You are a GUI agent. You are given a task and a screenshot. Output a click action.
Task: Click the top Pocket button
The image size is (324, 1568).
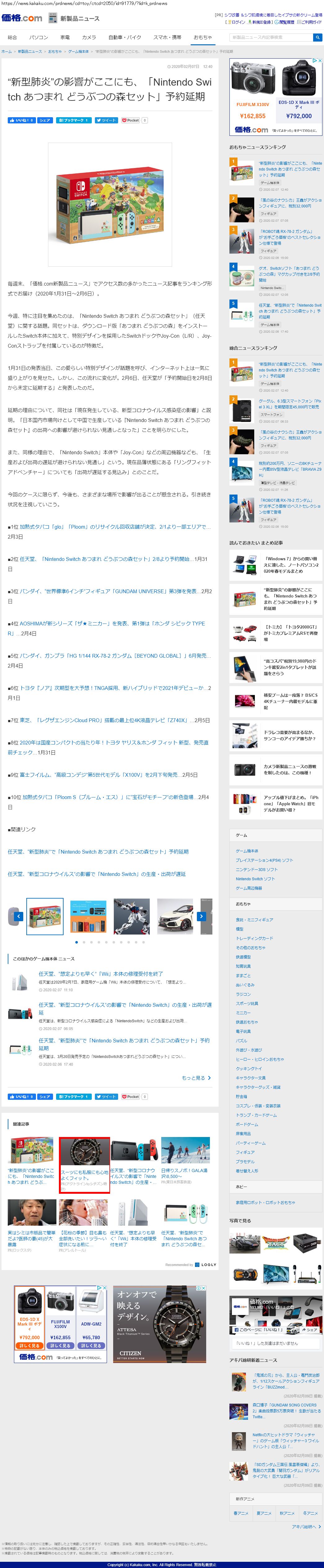(x=131, y=121)
